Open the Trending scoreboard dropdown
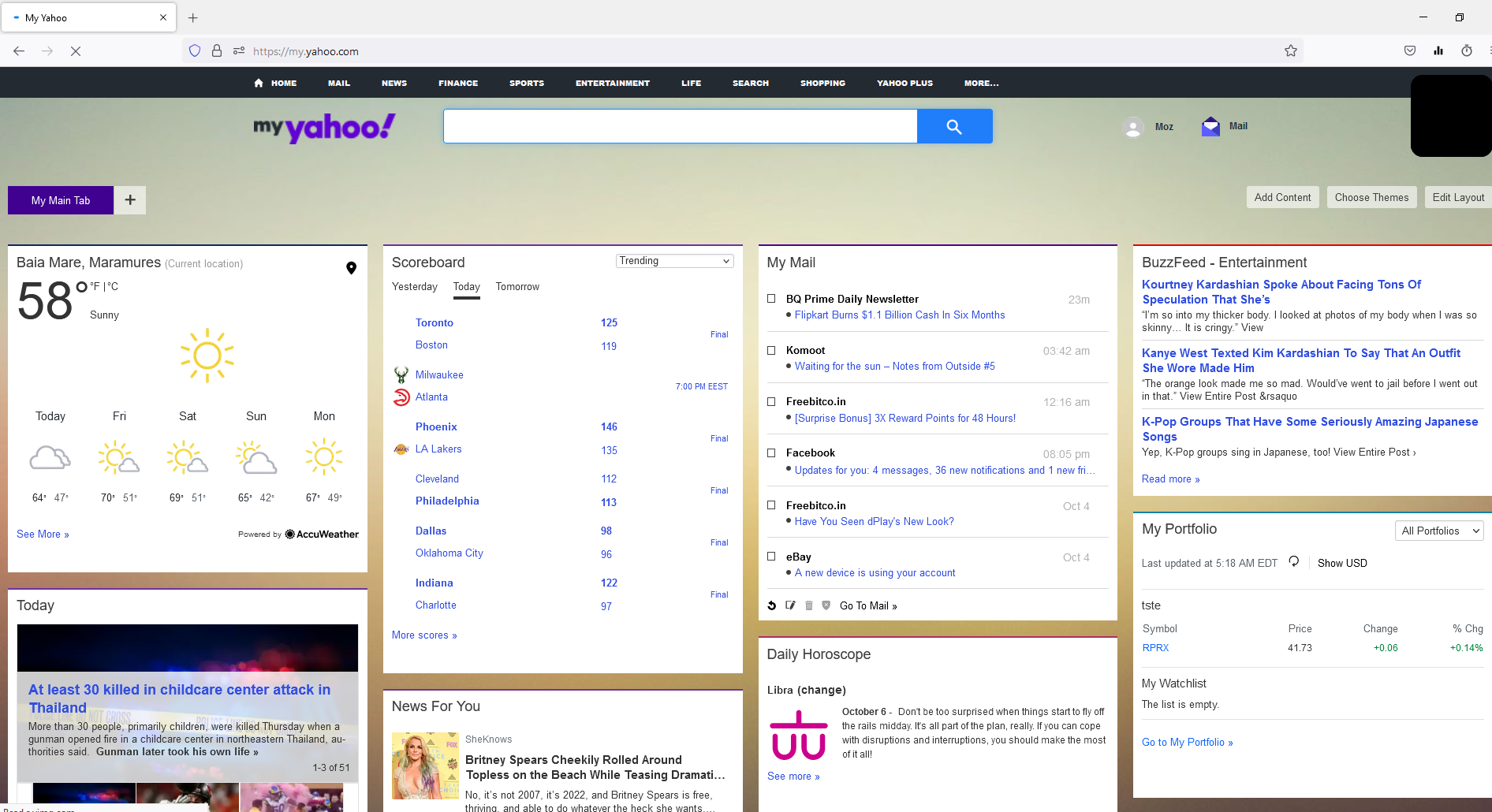1492x812 pixels. [x=674, y=260]
